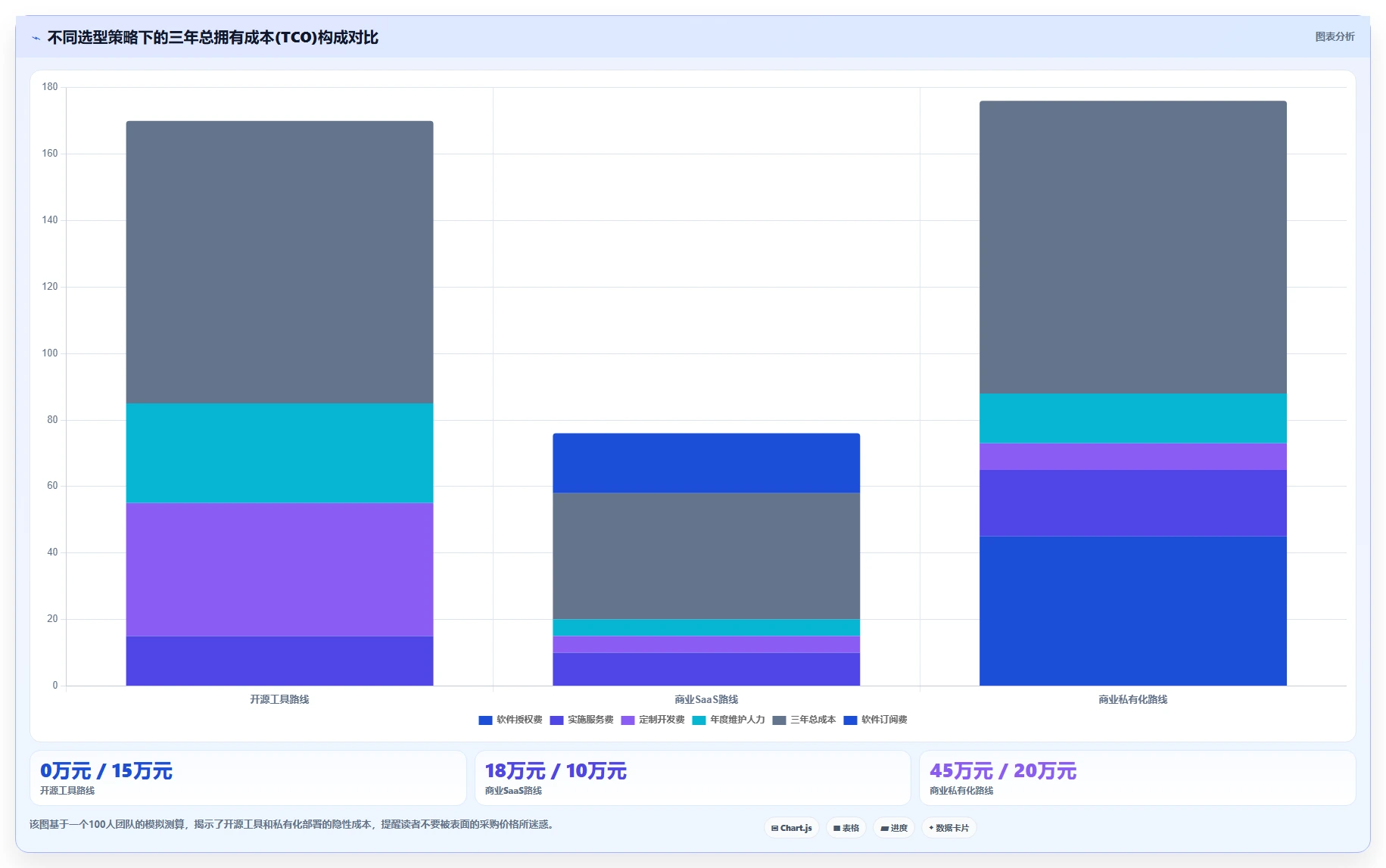Image resolution: width=1386 pixels, height=868 pixels.
Task: Click the purple 定制开发费 segment of 商业私有化路线 bar
Action: [x=1133, y=456]
